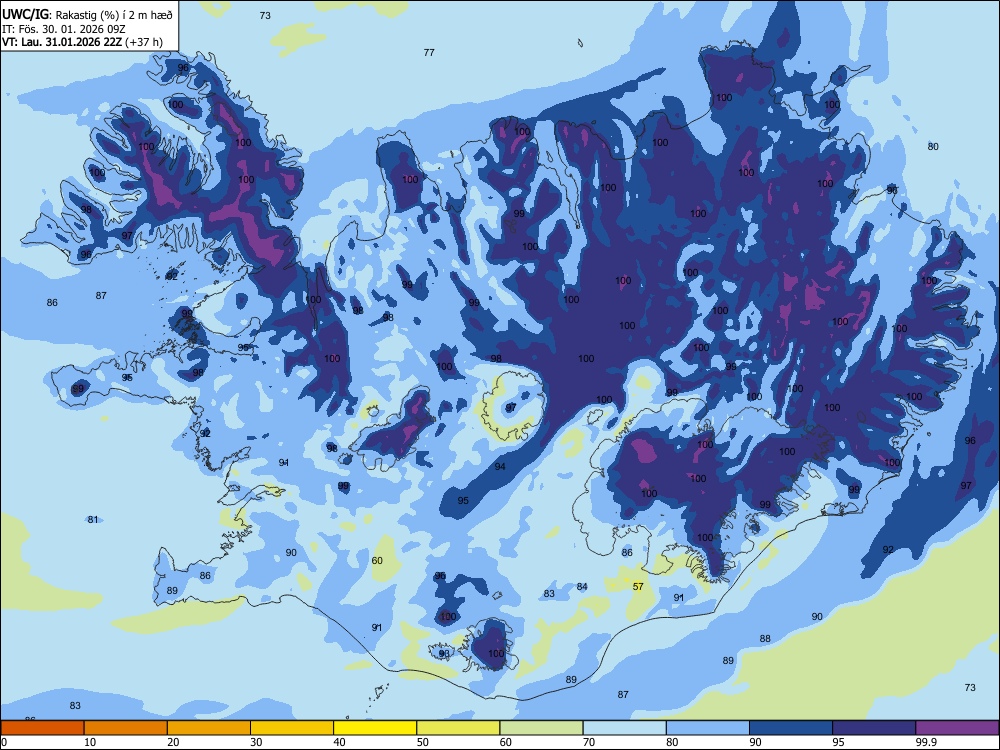1000x750 pixels.
Task: Select the humidity value 88 offshore
Action: (765, 638)
